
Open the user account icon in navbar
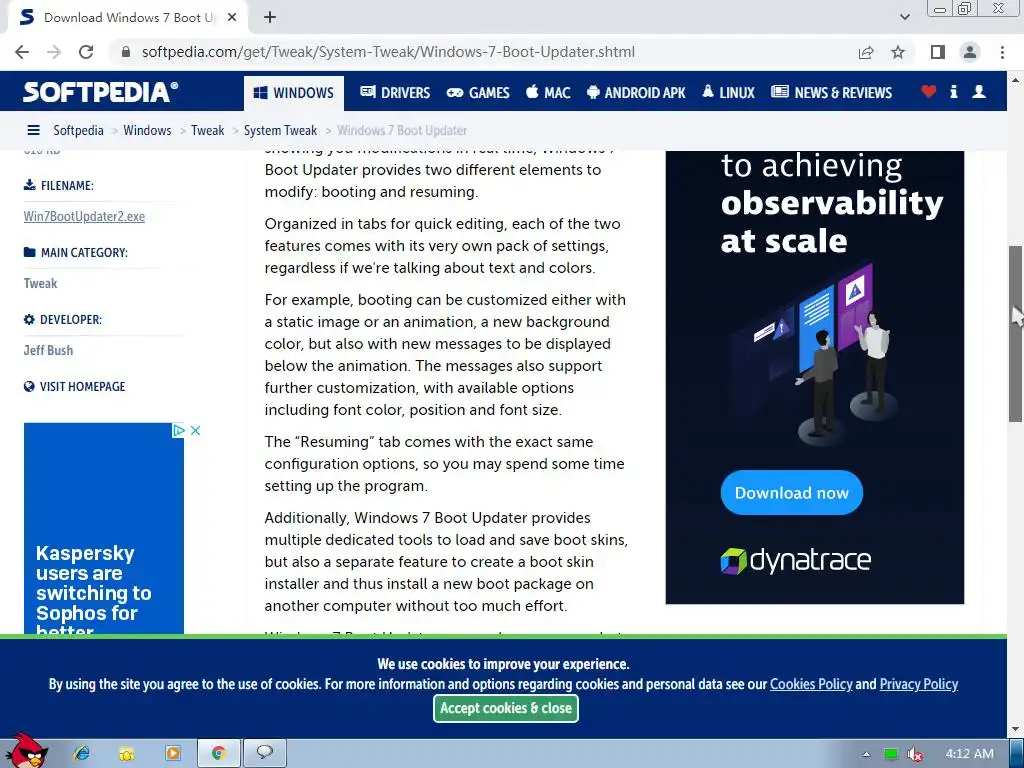point(979,92)
